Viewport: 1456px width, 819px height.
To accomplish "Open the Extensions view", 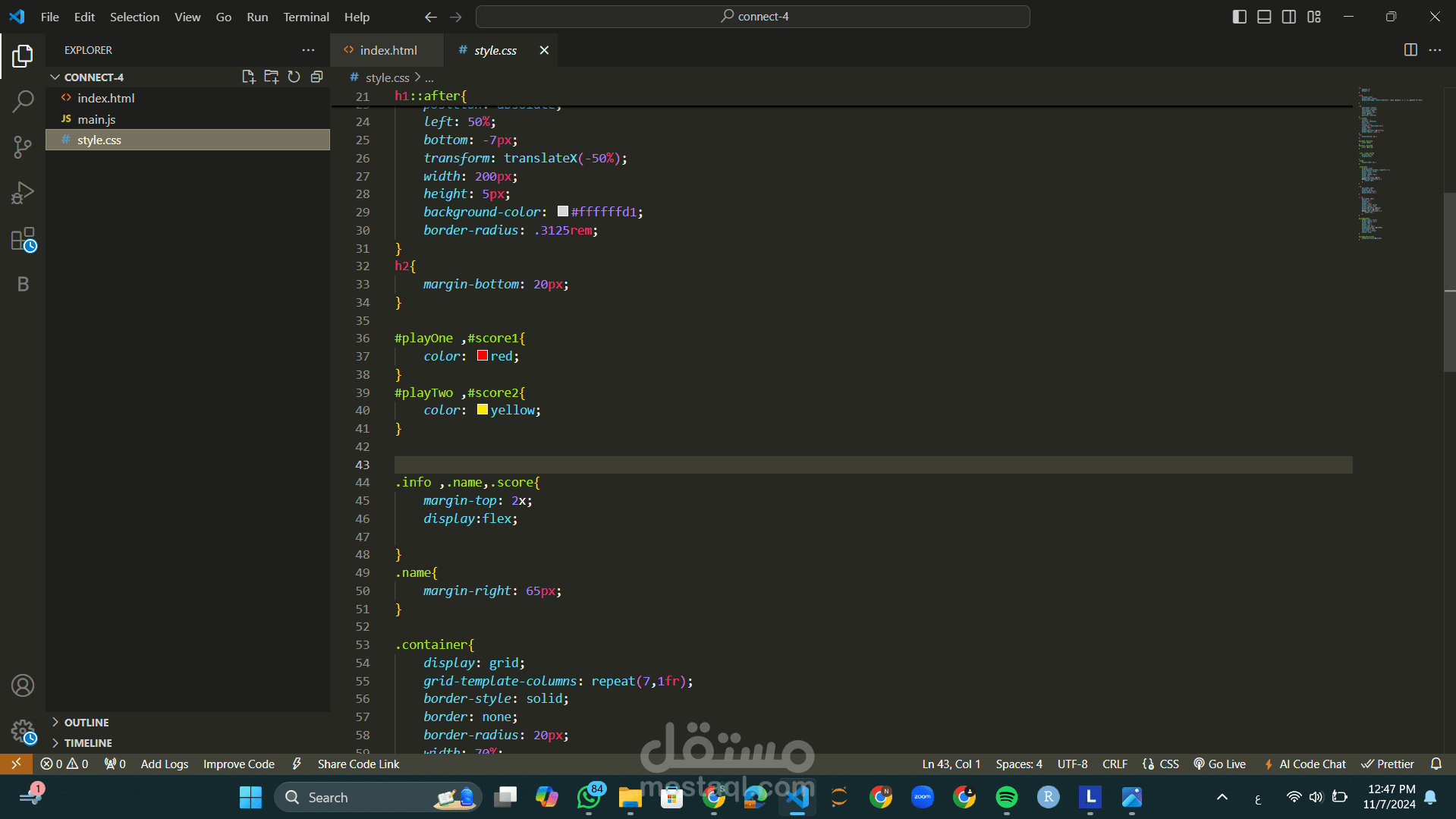I will click(x=23, y=239).
